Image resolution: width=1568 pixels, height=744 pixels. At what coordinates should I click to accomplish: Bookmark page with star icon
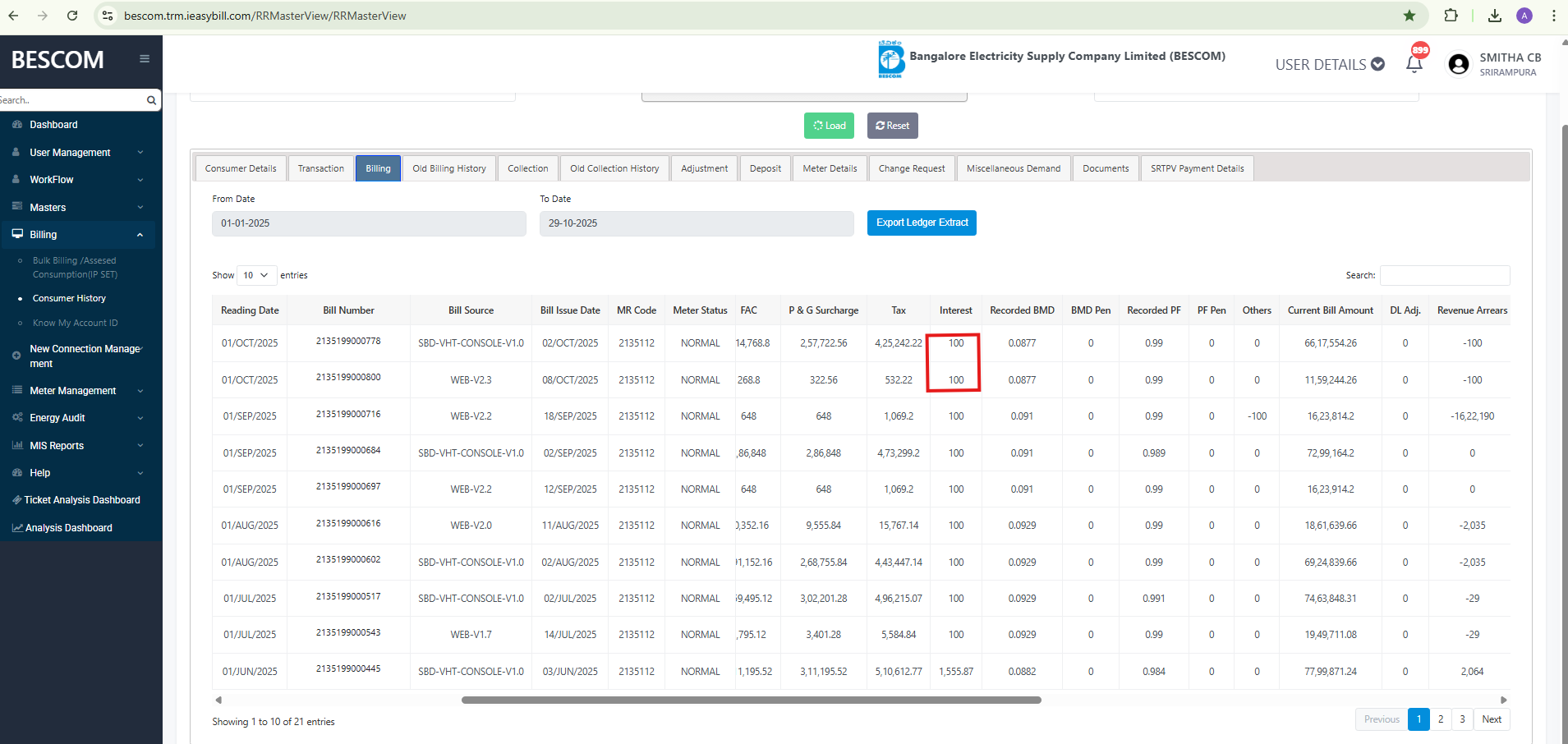(1409, 16)
